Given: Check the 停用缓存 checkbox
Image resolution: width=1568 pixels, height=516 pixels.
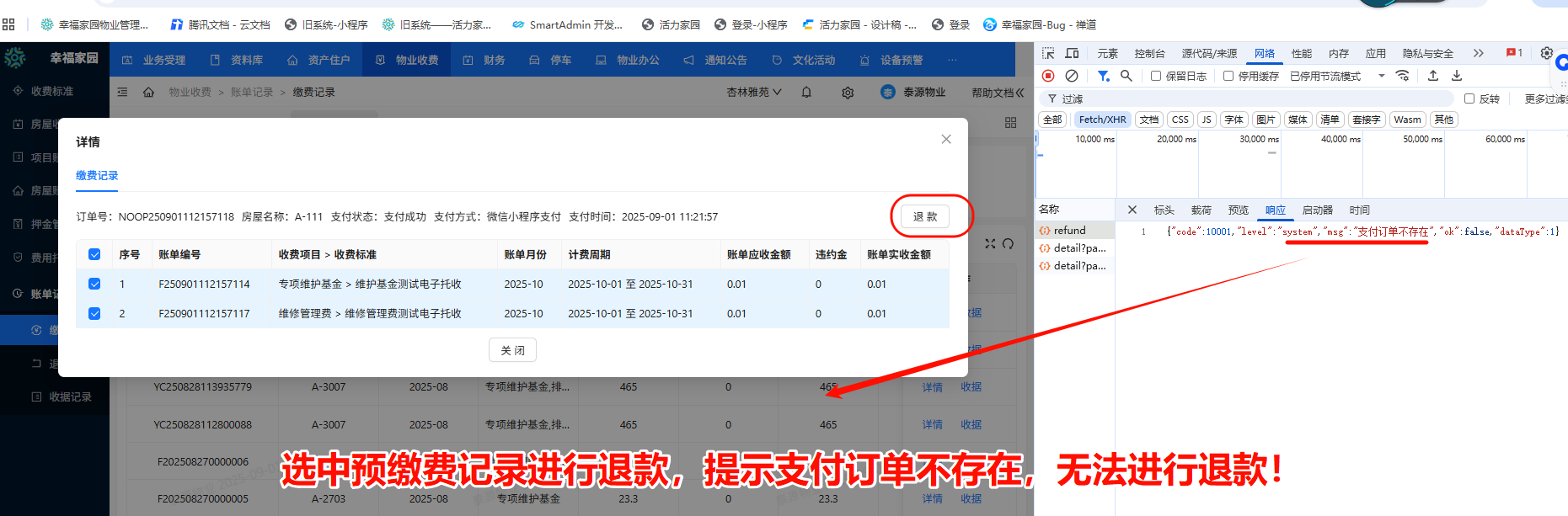Looking at the screenshot, I should 1228,76.
